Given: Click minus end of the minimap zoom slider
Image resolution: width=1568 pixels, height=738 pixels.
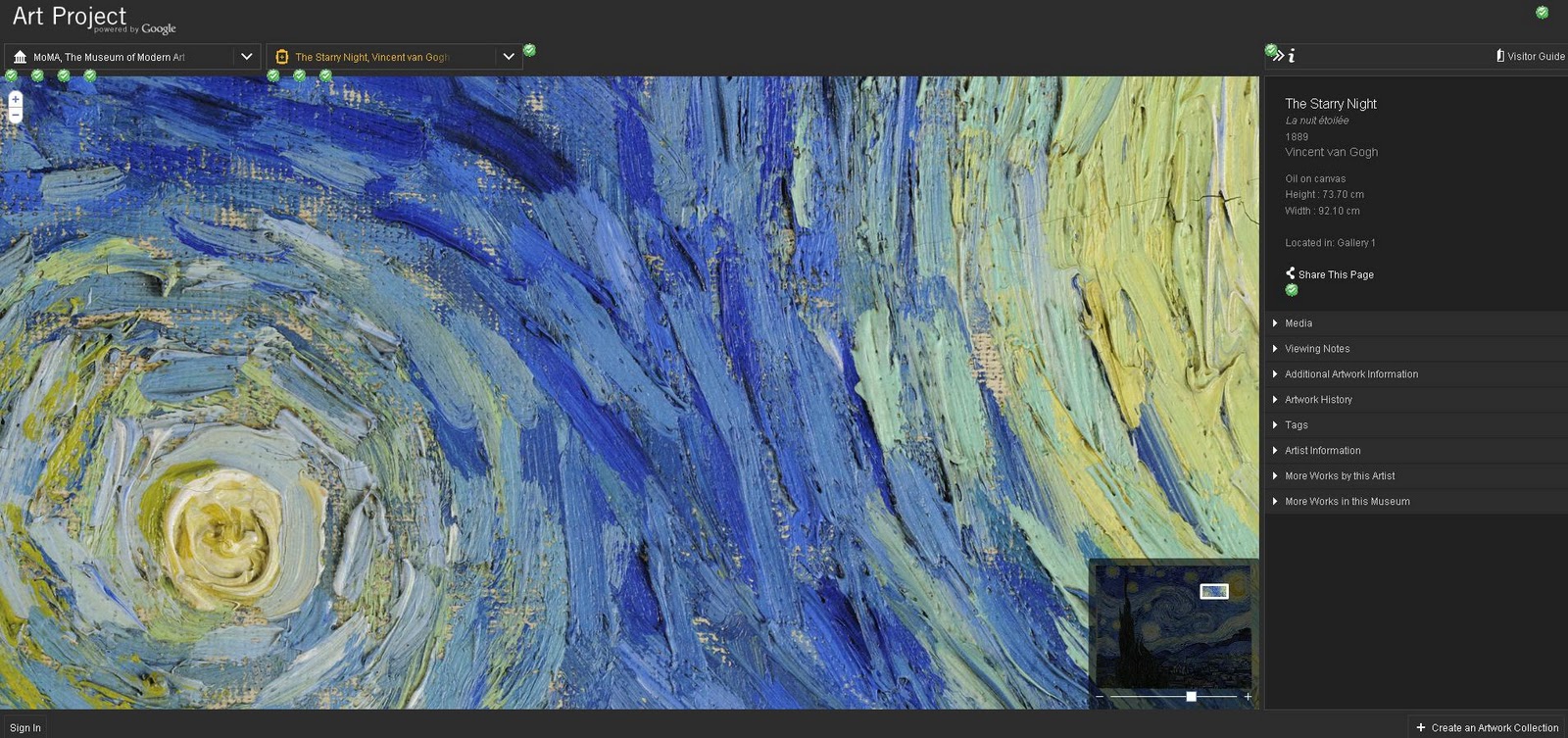Looking at the screenshot, I should (x=1100, y=696).
